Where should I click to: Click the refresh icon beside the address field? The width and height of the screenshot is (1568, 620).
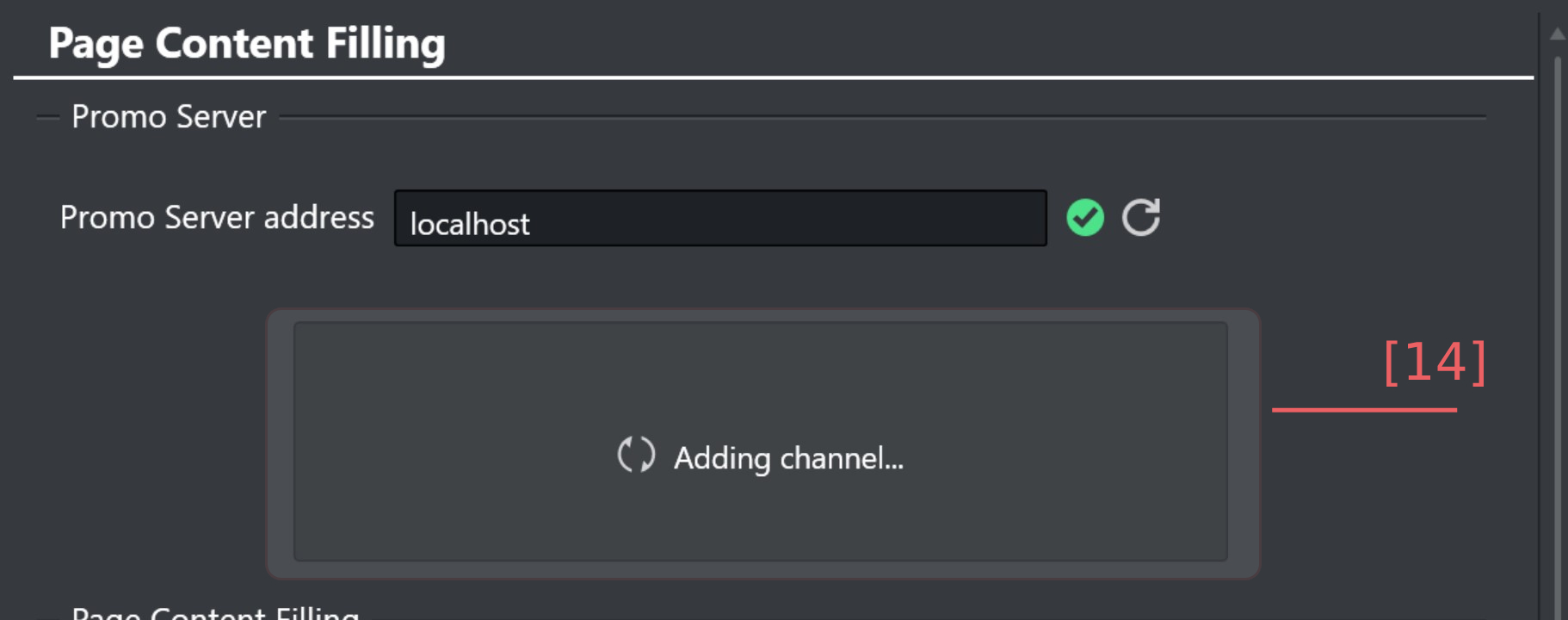click(1141, 217)
